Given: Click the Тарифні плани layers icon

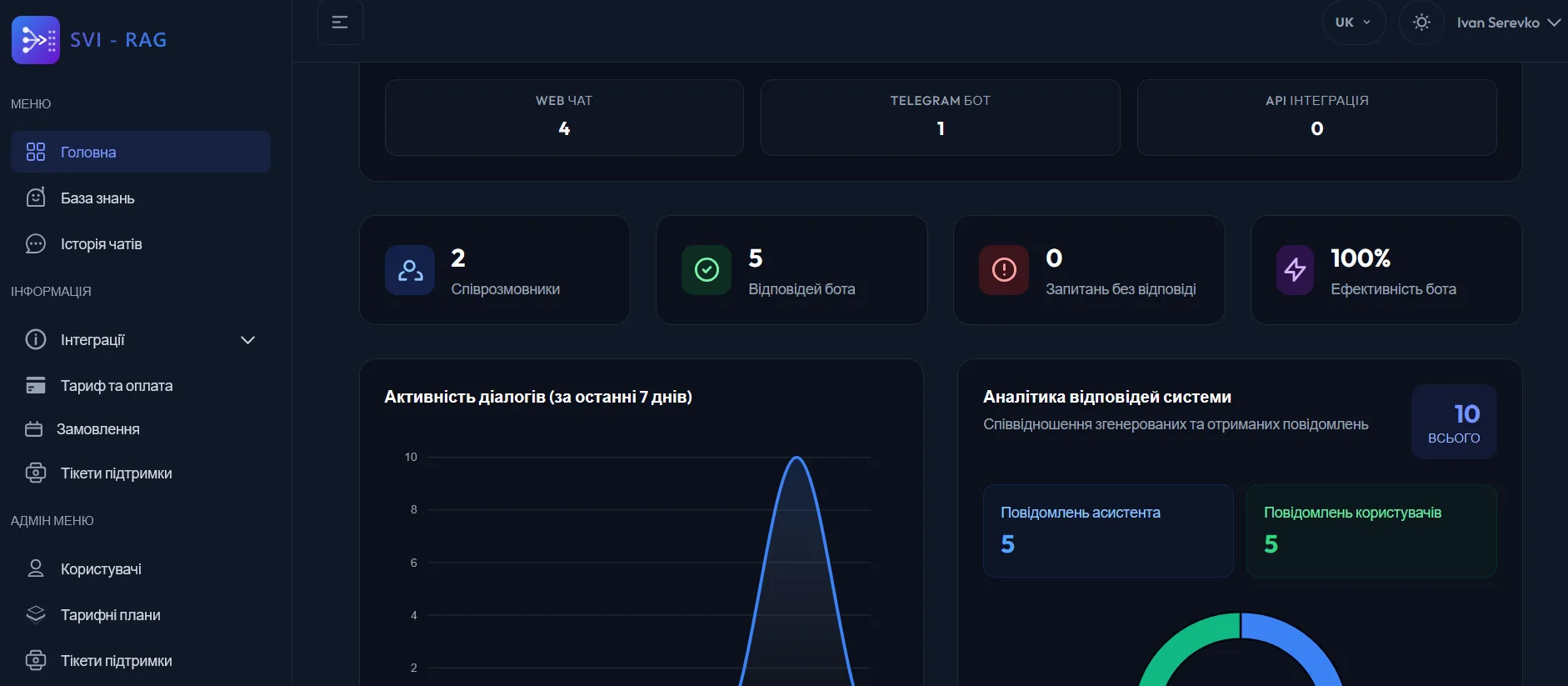Looking at the screenshot, I should pos(36,615).
